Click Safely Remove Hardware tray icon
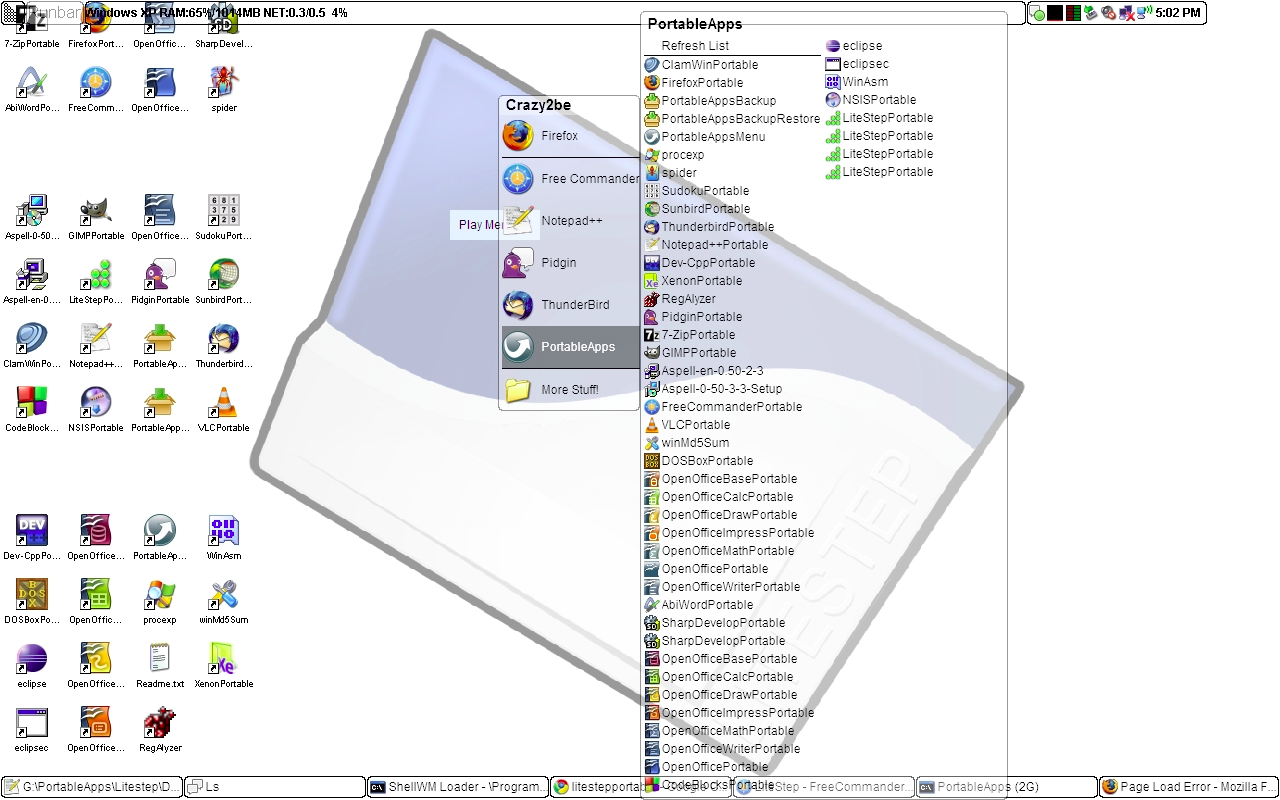 pos(1091,13)
